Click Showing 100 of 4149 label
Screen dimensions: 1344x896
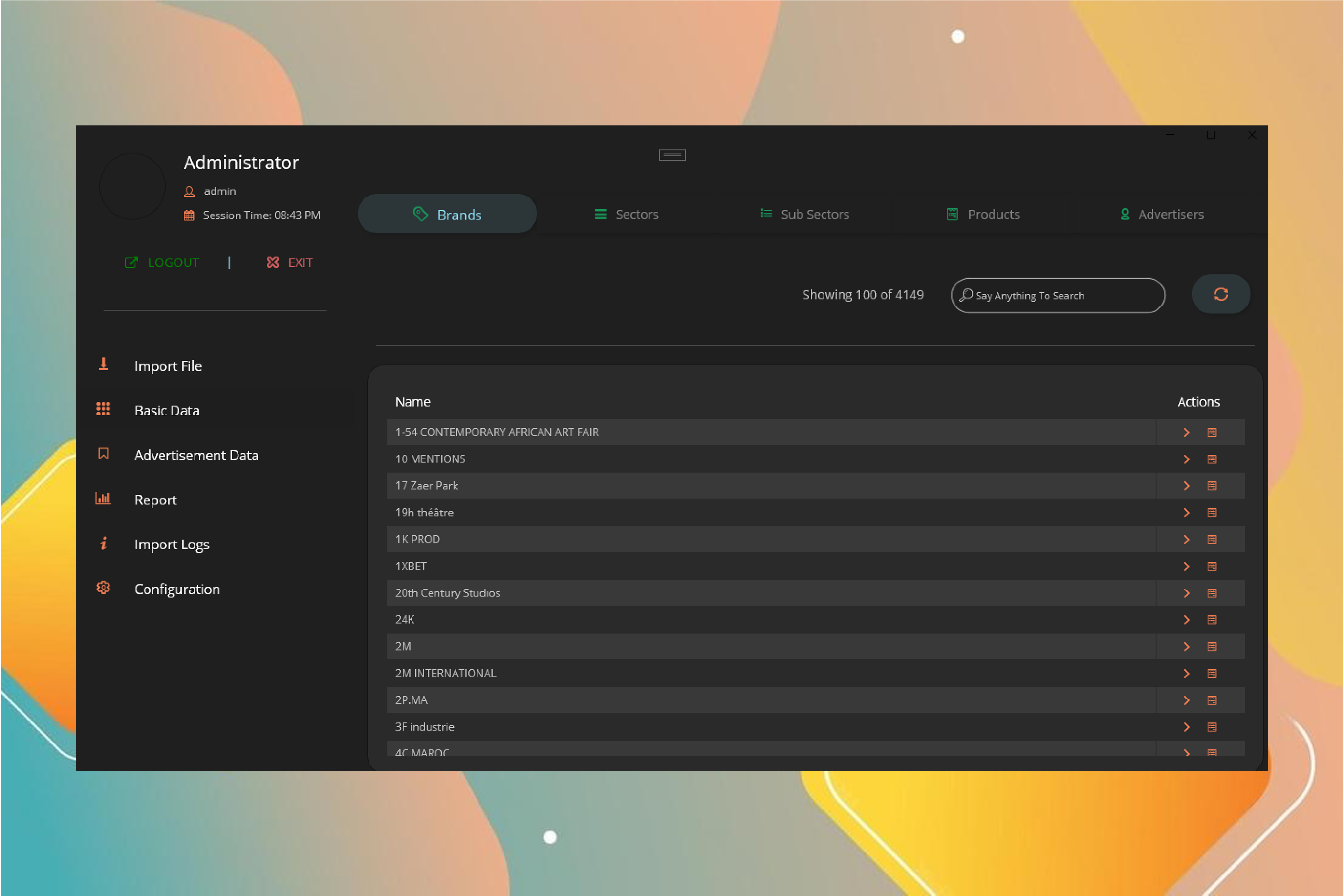(863, 295)
